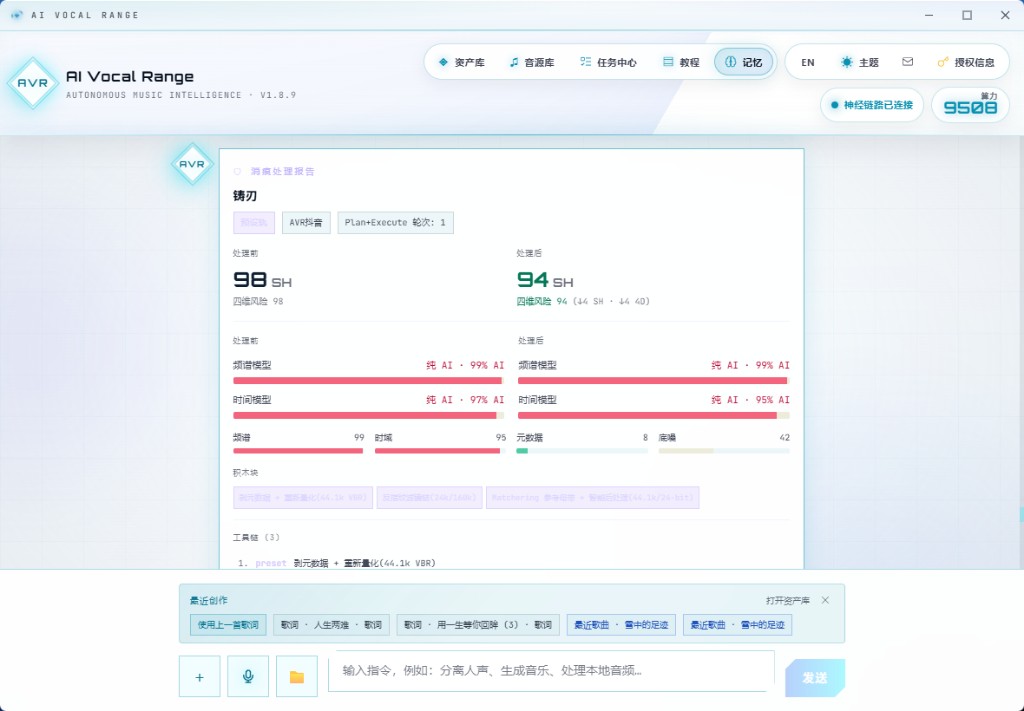
Task: Close the 最近创作 suggestions panel
Action: click(x=825, y=600)
